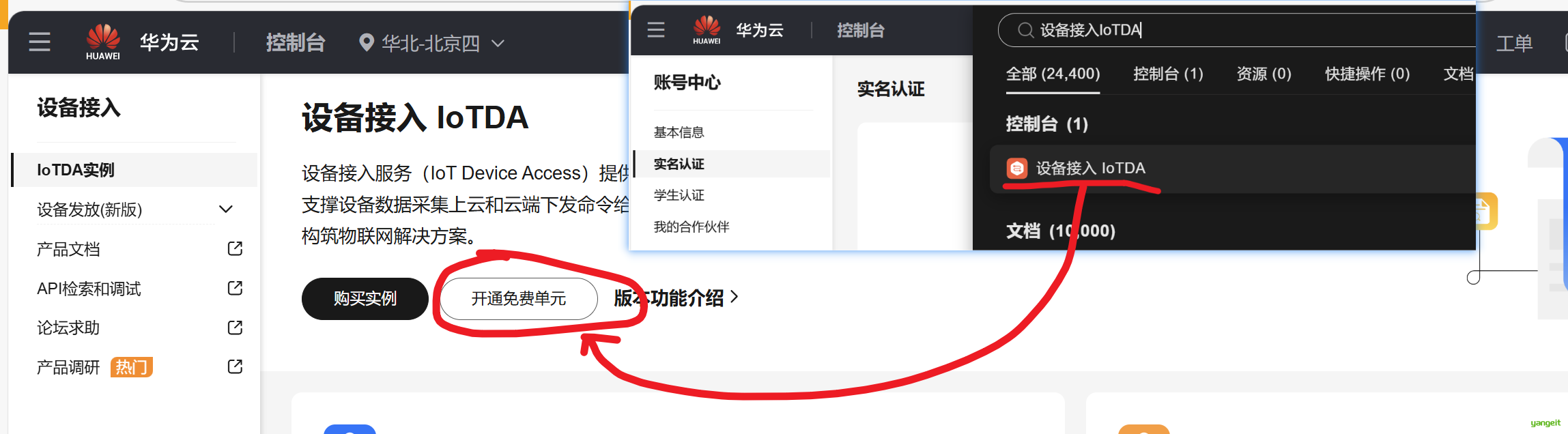Click the 热门 badge next to 产品调研
The width and height of the screenshot is (1568, 434).
click(x=132, y=368)
